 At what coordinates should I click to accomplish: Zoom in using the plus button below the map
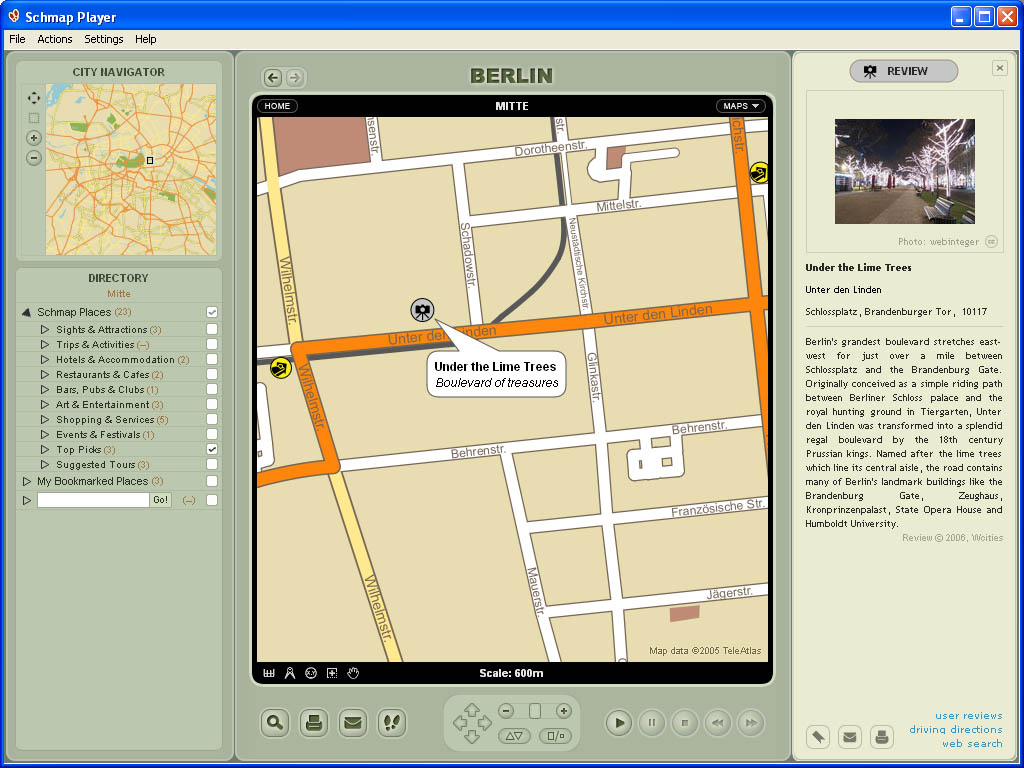tap(563, 711)
